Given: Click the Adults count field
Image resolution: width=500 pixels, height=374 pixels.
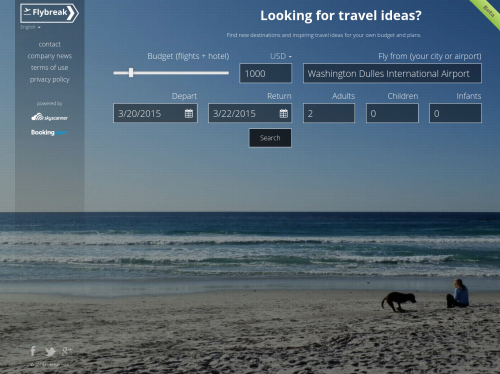Looking at the screenshot, I should coord(329,113).
